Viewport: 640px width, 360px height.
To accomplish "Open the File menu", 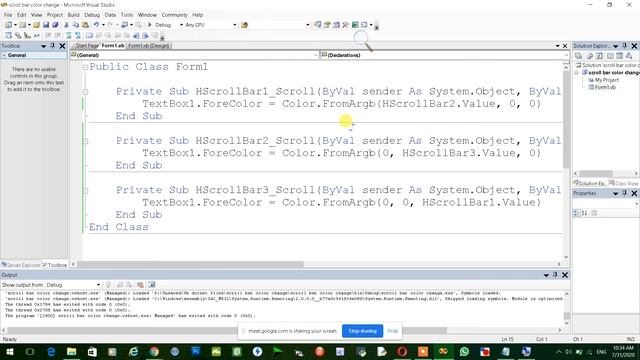I will pos(8,15).
